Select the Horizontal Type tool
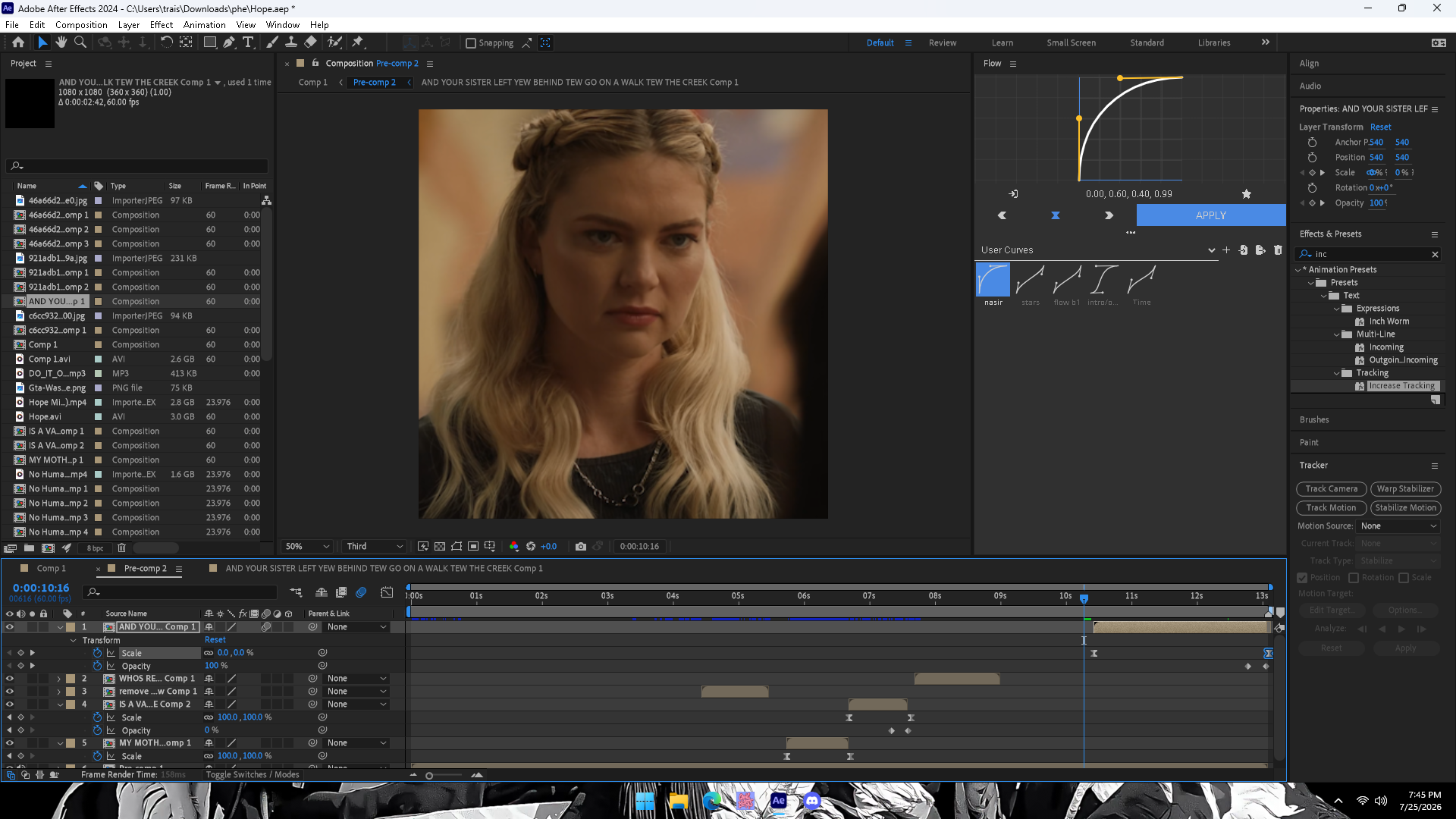 coord(248,42)
